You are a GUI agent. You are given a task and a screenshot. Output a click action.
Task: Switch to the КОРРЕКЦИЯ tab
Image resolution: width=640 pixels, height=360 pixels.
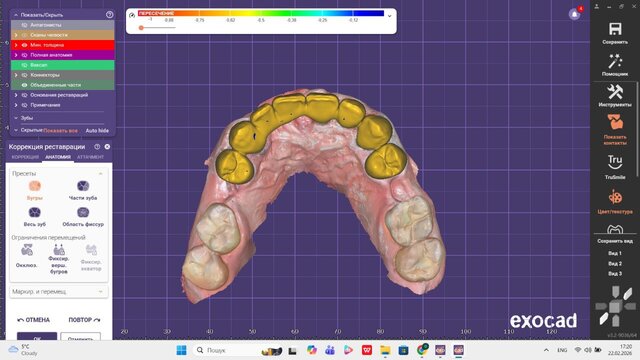(x=25, y=157)
